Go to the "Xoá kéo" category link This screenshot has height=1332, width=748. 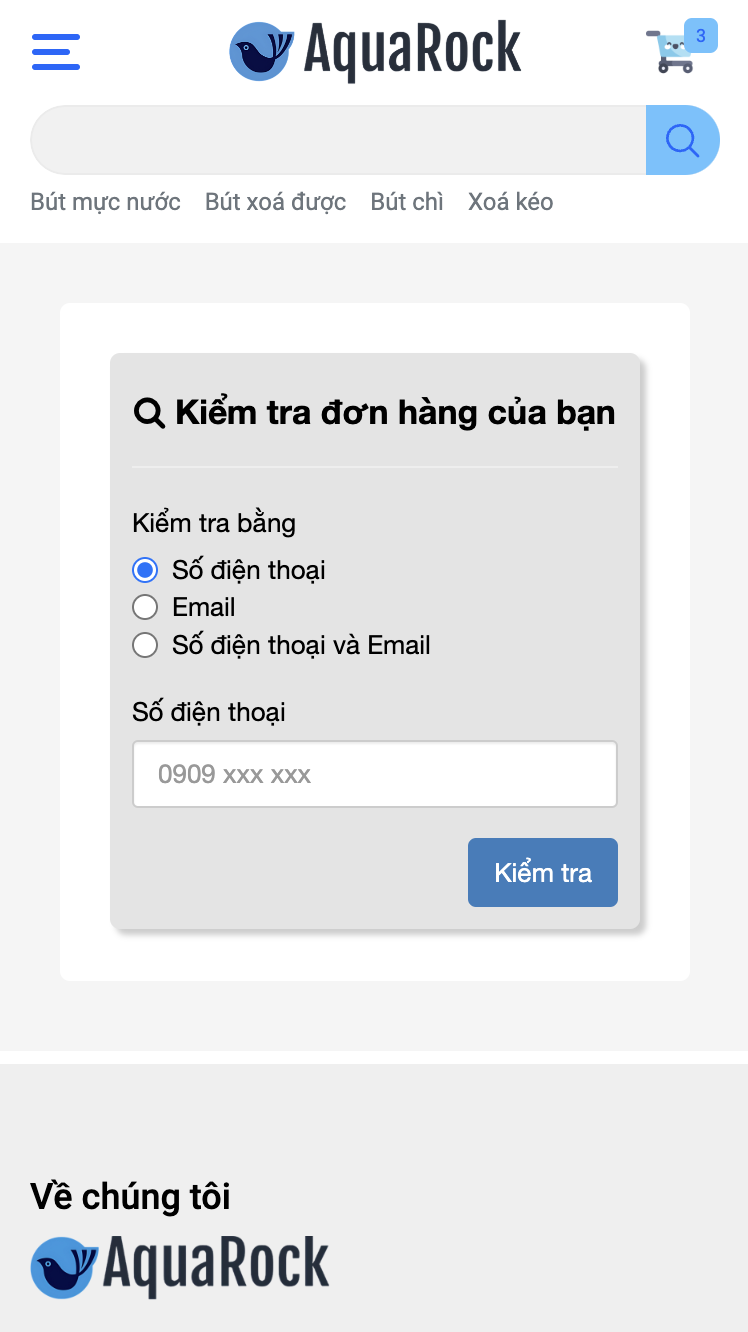point(510,202)
